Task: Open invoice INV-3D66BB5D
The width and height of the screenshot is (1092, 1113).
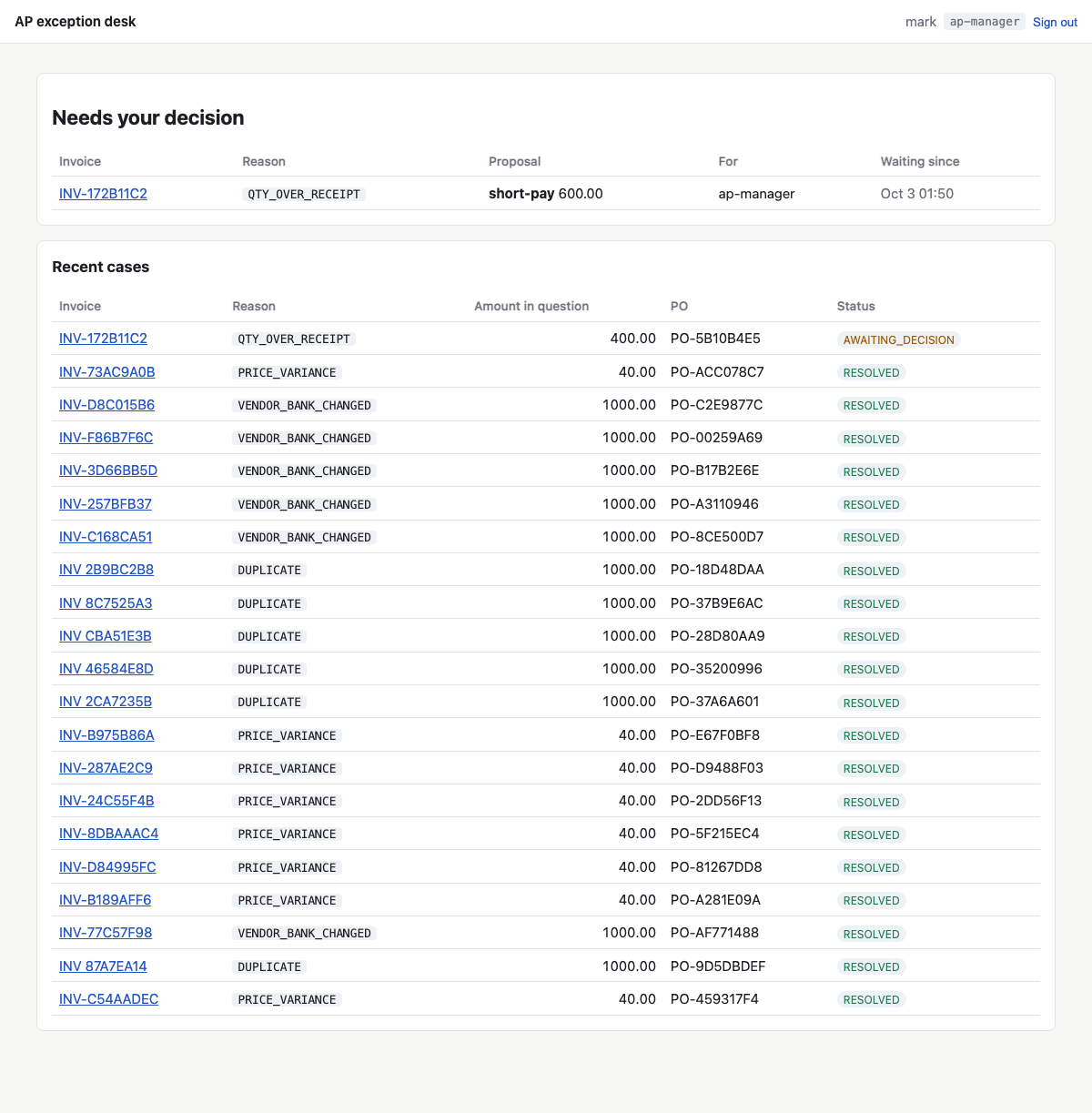Action: [x=108, y=470]
